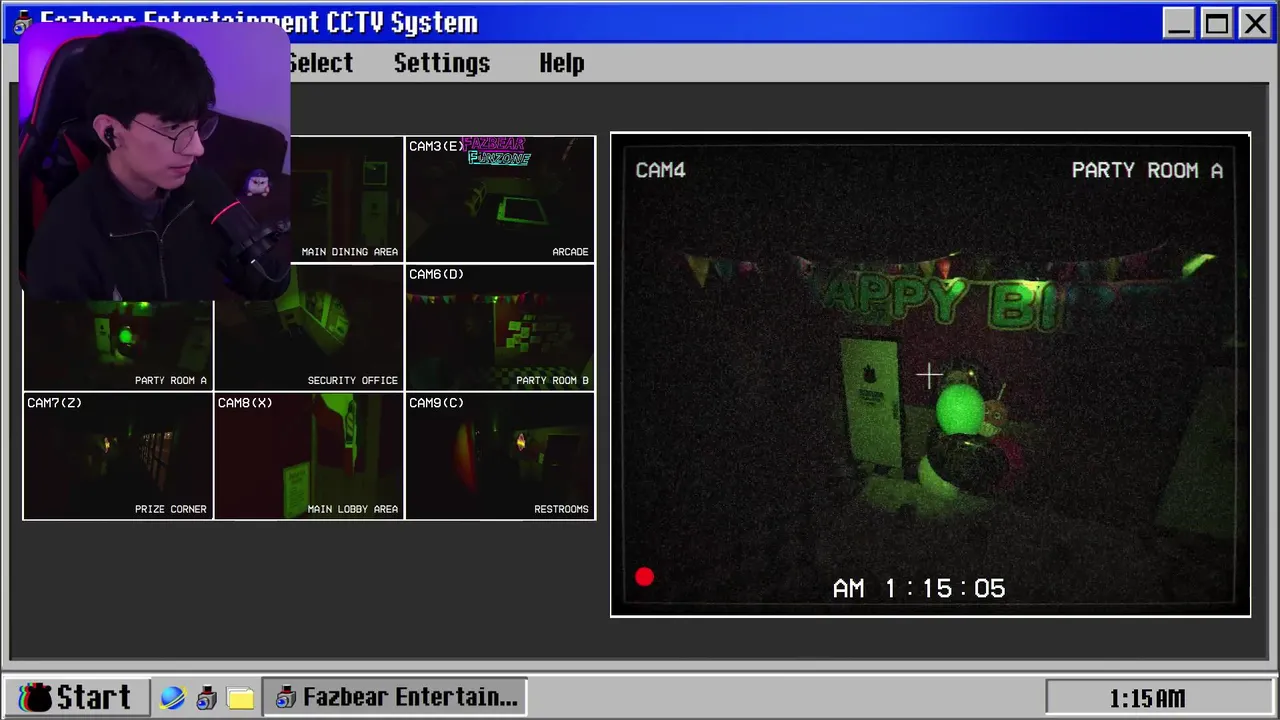The width and height of the screenshot is (1280, 720).
Task: Click the green balloon in the main feed
Action: coord(961,410)
